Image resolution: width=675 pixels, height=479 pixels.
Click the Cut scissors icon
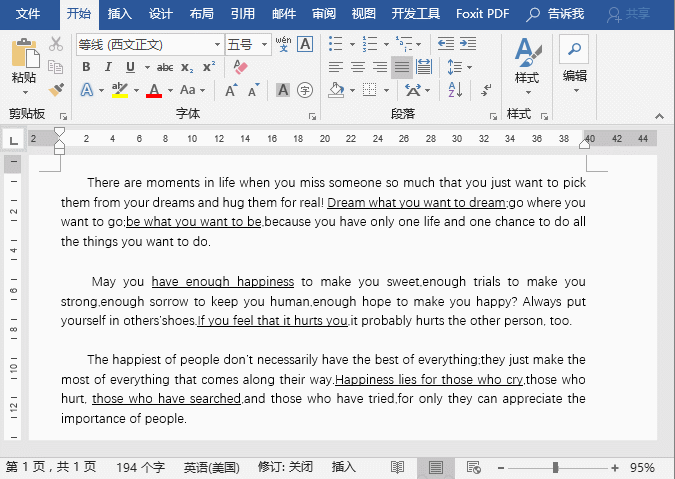click(56, 44)
